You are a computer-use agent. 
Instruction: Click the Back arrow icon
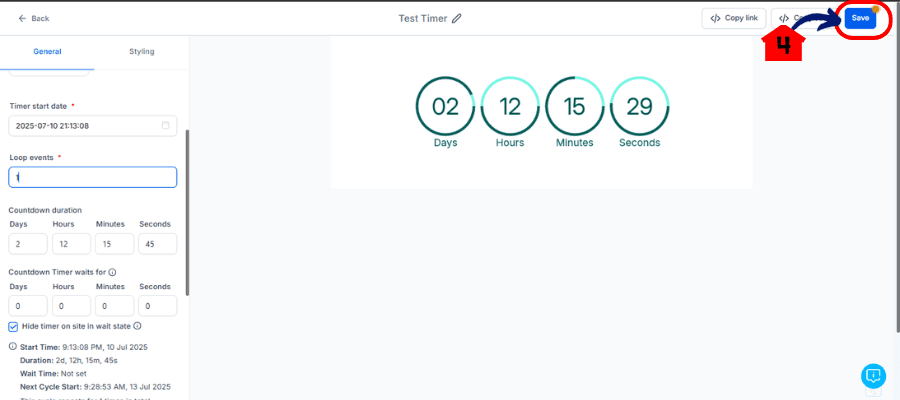pyautogui.click(x=22, y=18)
